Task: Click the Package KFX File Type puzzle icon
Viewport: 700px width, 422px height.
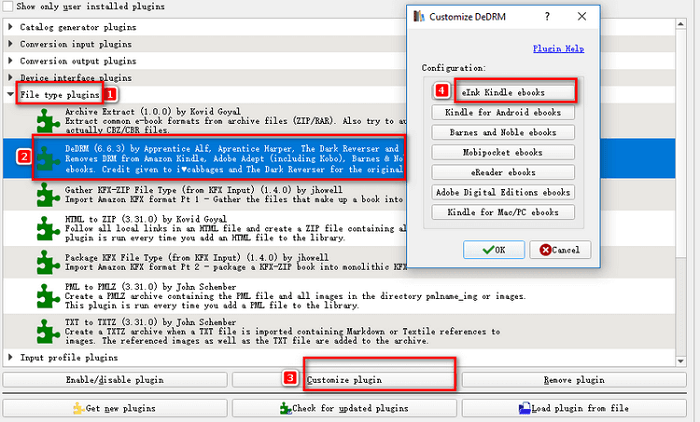Action: (x=48, y=262)
